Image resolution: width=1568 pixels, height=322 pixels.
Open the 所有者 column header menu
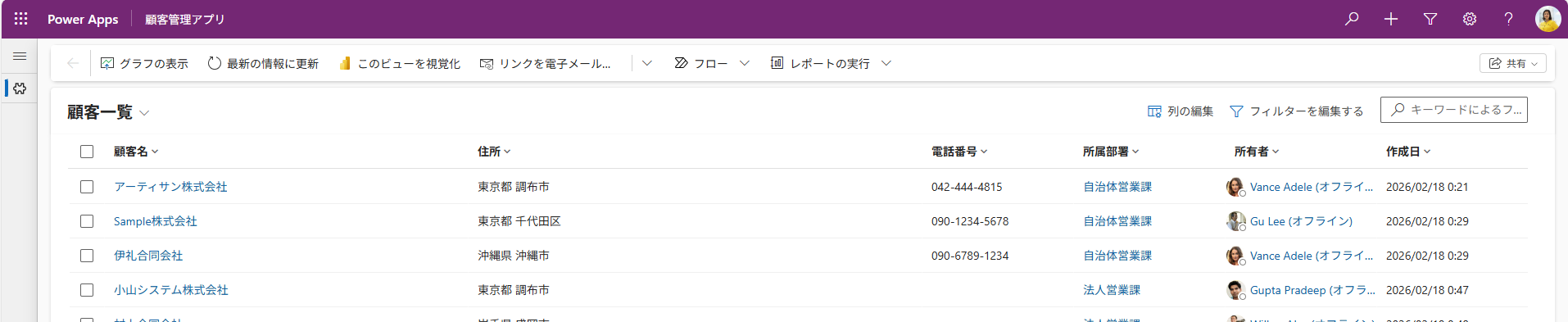click(1257, 152)
